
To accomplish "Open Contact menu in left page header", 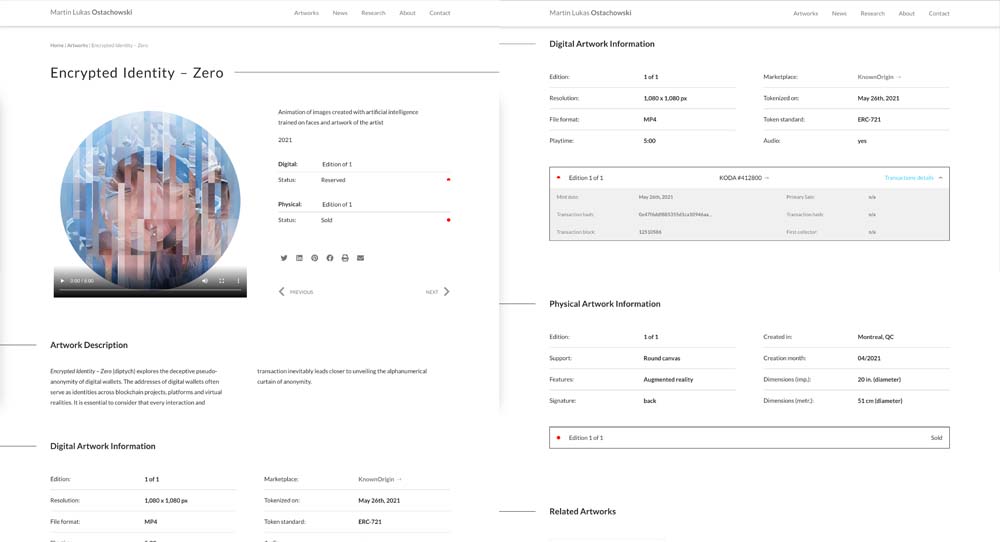I will point(439,13).
